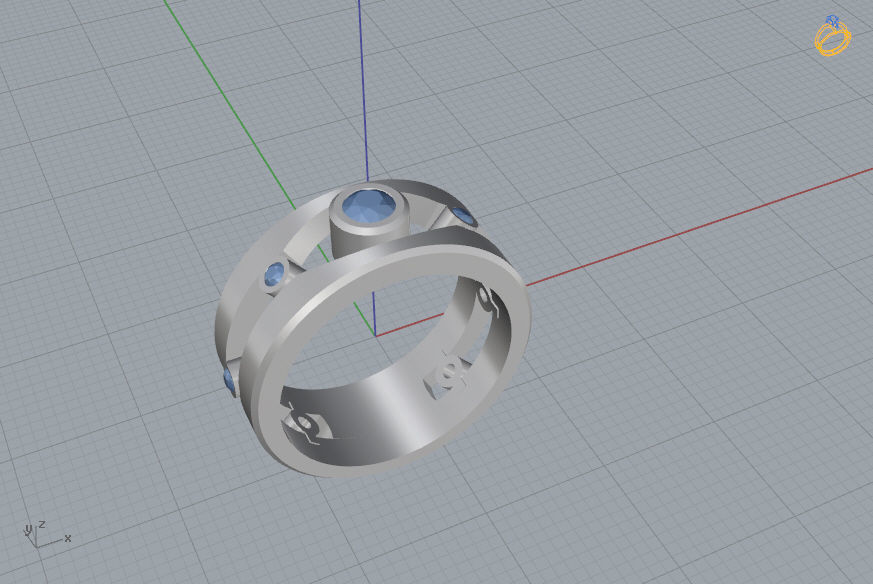Click the XYZ world axis indicator
Image resolution: width=873 pixels, height=584 pixels.
pyautogui.click(x=47, y=535)
